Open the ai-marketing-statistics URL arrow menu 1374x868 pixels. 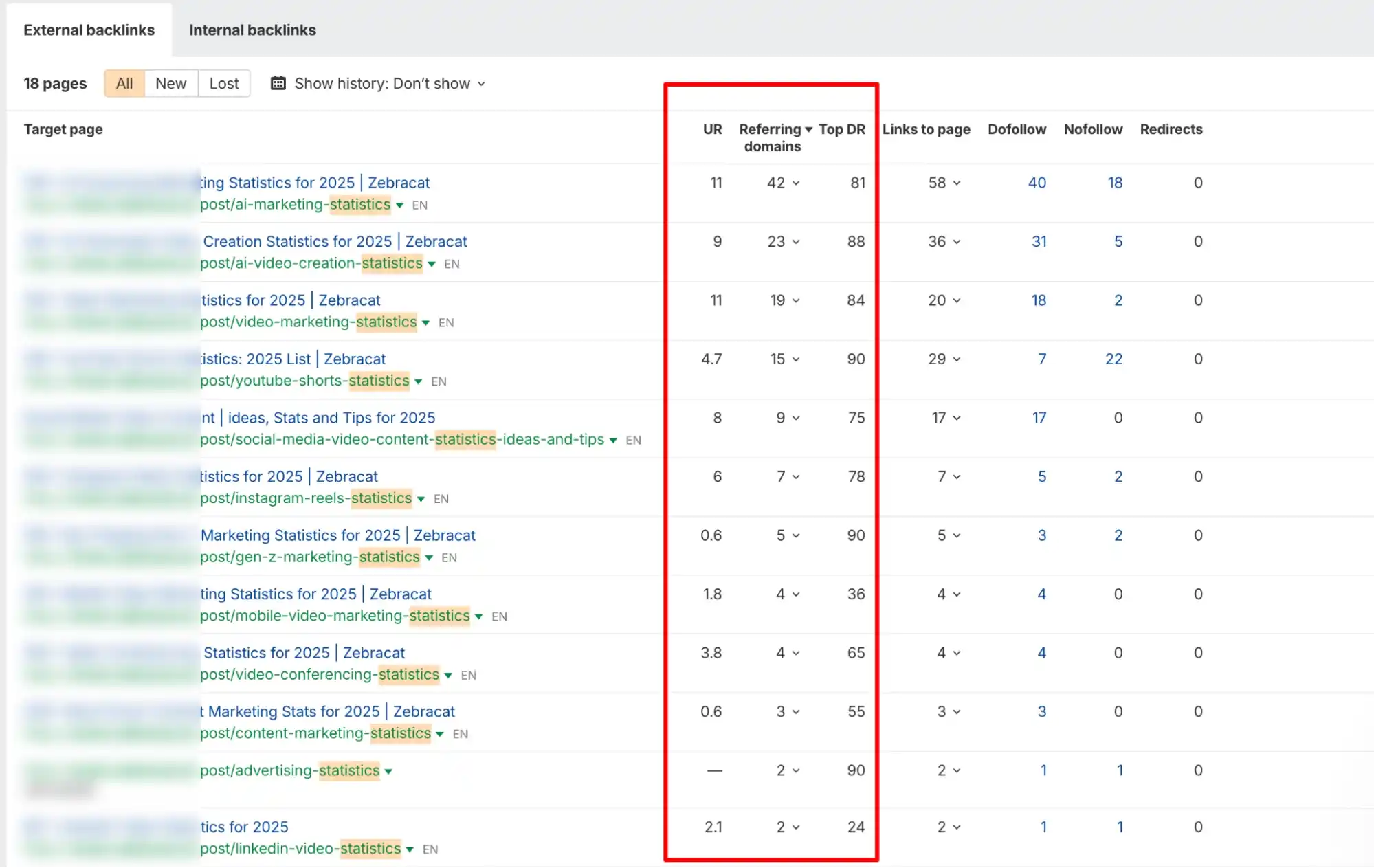tap(399, 205)
